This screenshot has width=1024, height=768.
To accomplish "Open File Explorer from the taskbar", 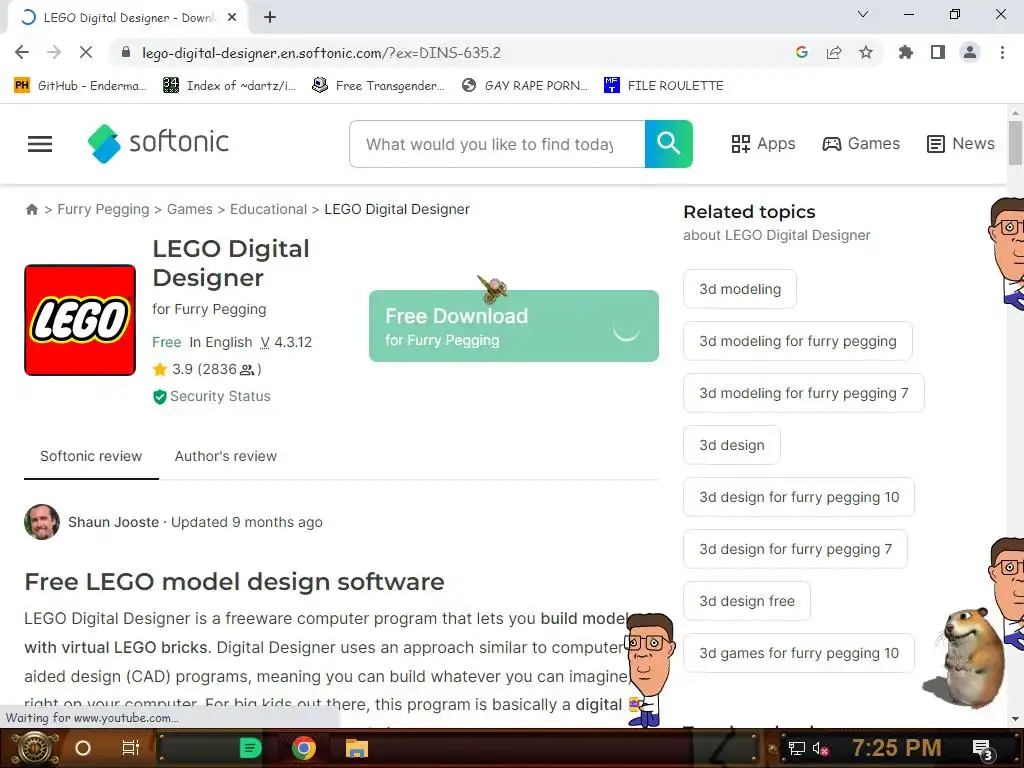I will 357,748.
